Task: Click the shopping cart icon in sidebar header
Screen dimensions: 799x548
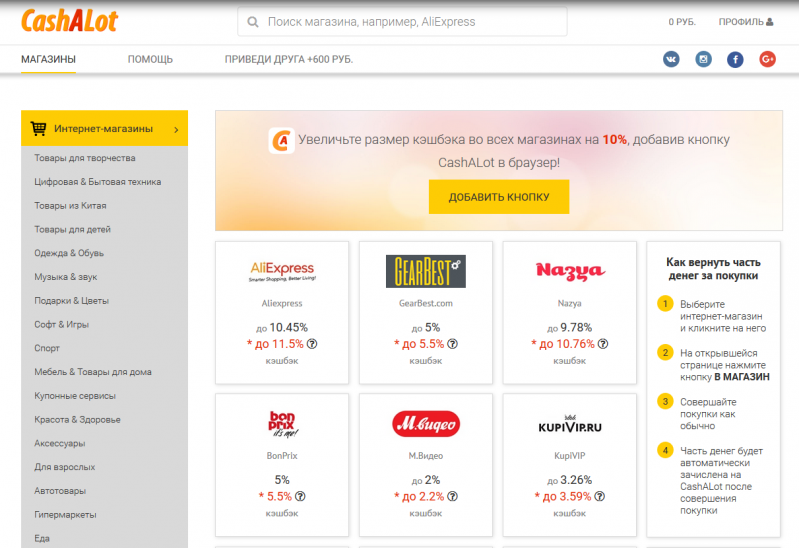Action: [x=38, y=128]
